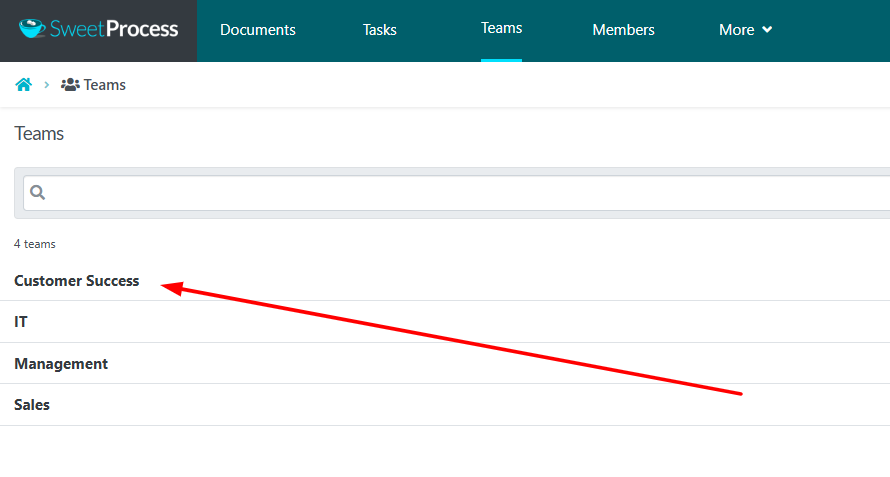Open the Customer Success team
890x477 pixels.
click(77, 281)
